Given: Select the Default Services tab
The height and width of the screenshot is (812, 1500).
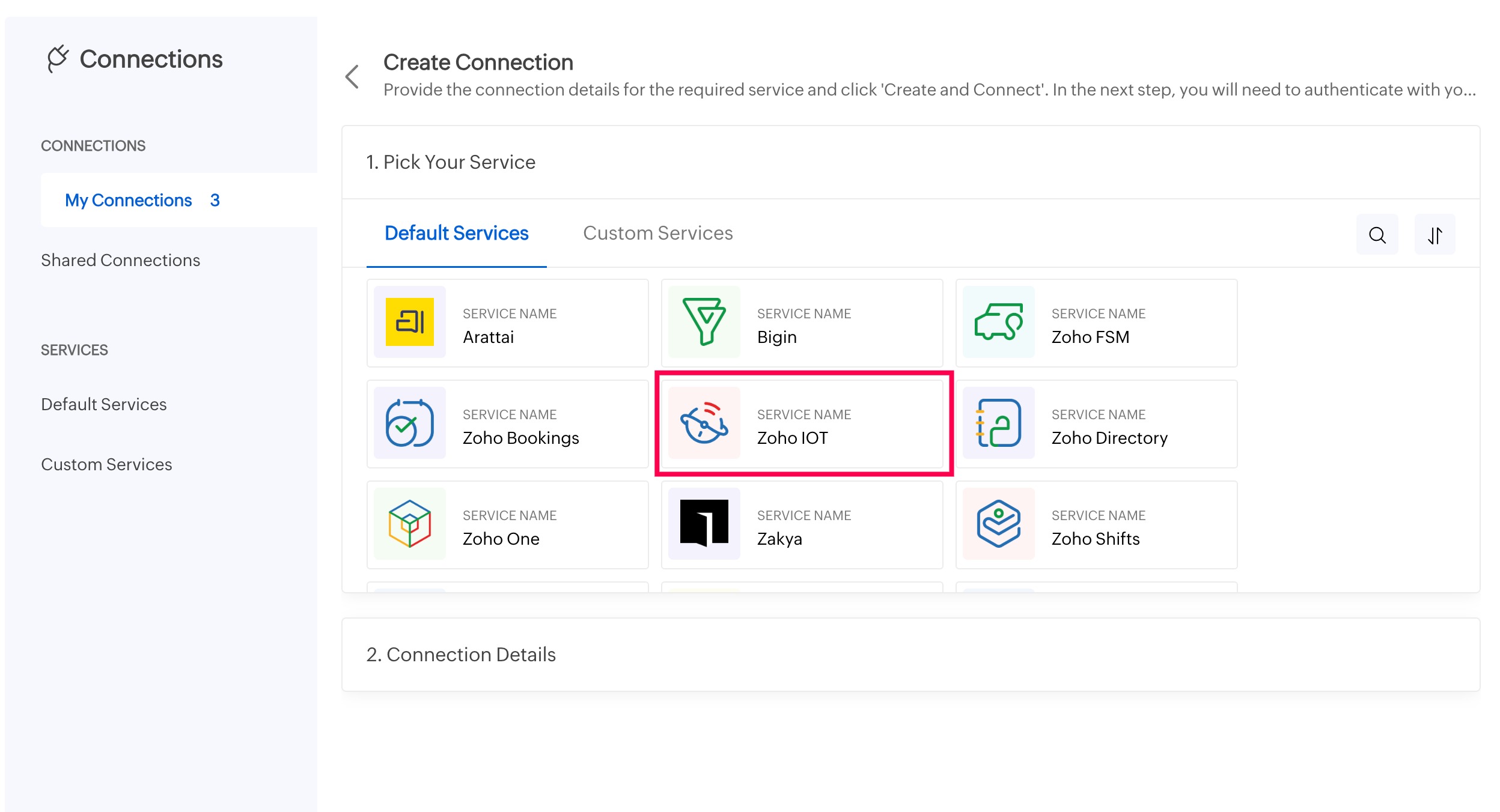Looking at the screenshot, I should (x=456, y=233).
